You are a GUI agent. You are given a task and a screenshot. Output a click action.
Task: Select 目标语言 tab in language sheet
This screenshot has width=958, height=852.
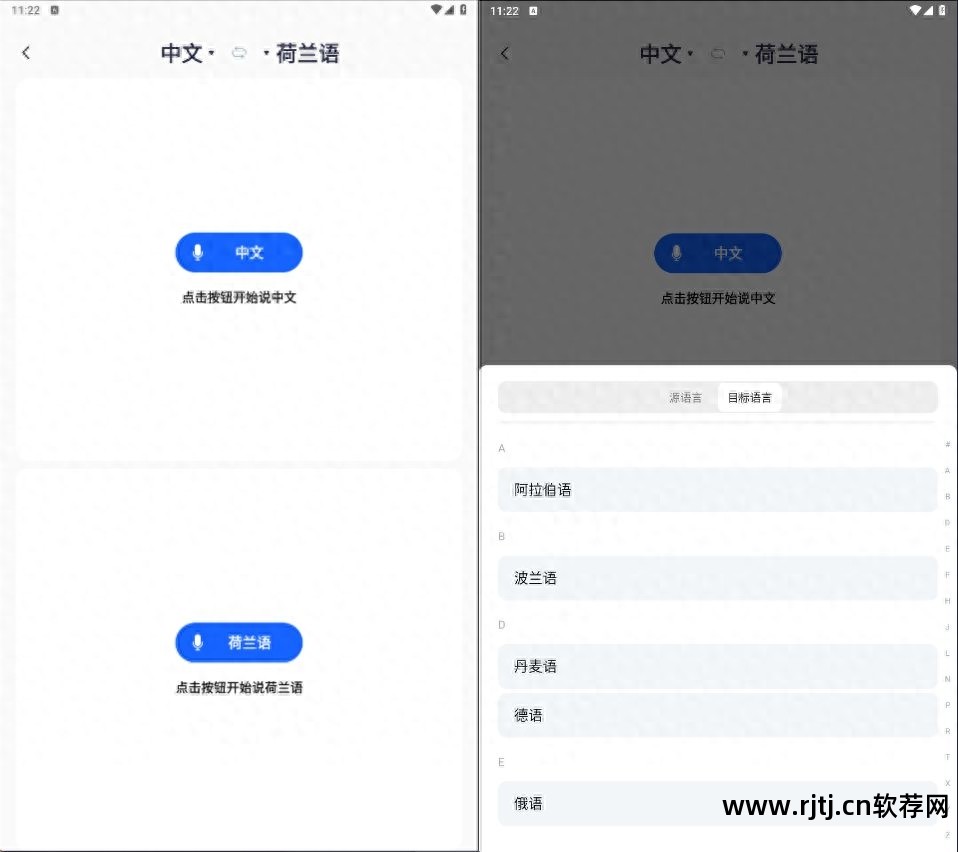[x=750, y=398]
